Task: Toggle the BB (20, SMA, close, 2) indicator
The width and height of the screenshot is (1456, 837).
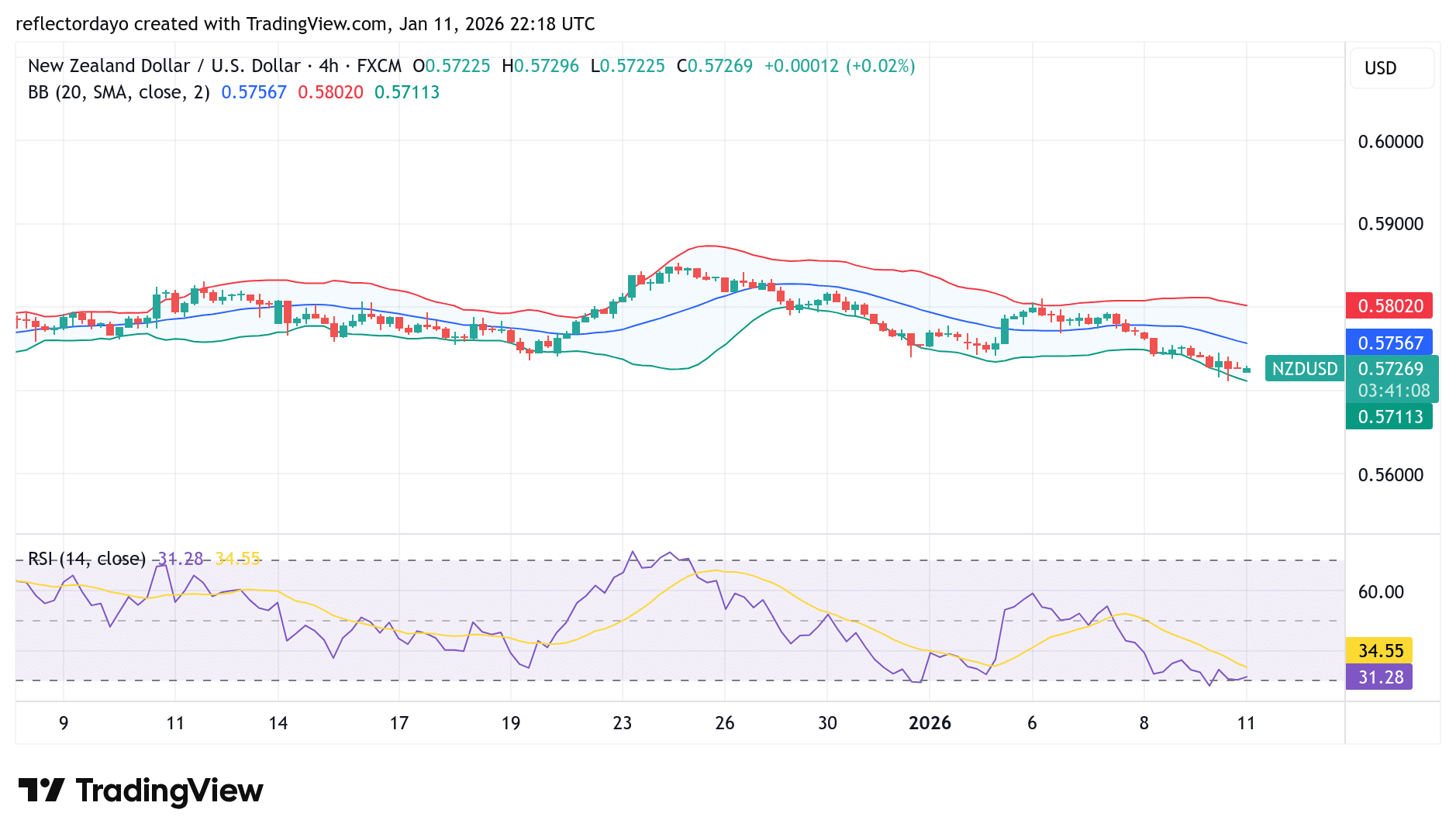Action: (x=117, y=91)
